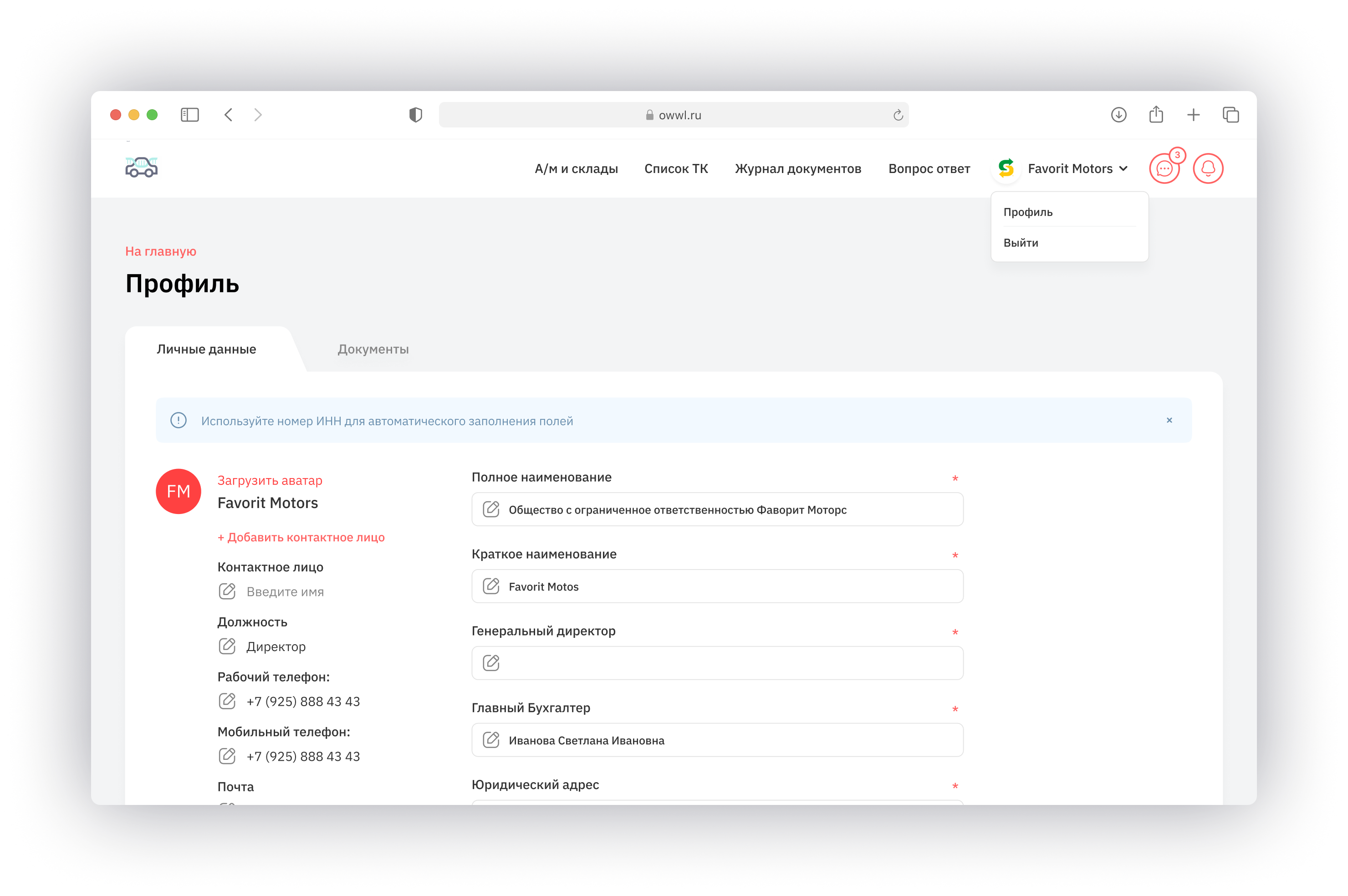Switch to Документы tab

[373, 349]
